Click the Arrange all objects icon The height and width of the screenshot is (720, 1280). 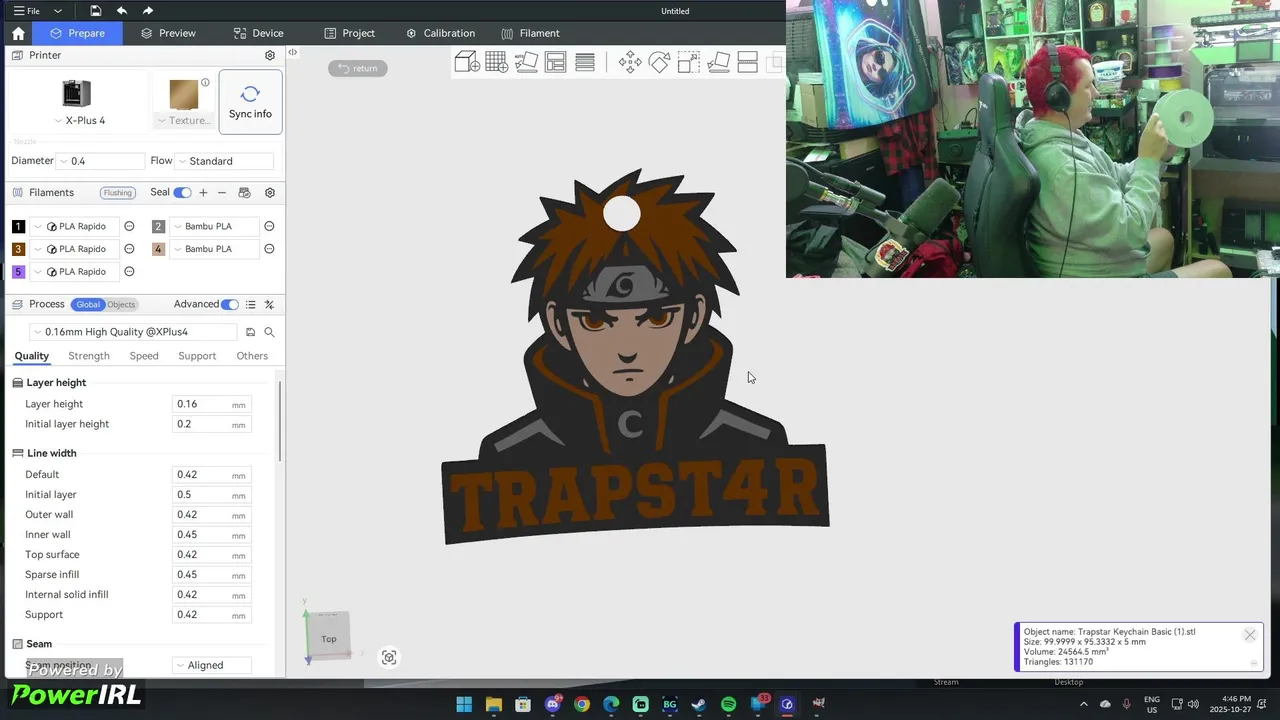coord(556,62)
